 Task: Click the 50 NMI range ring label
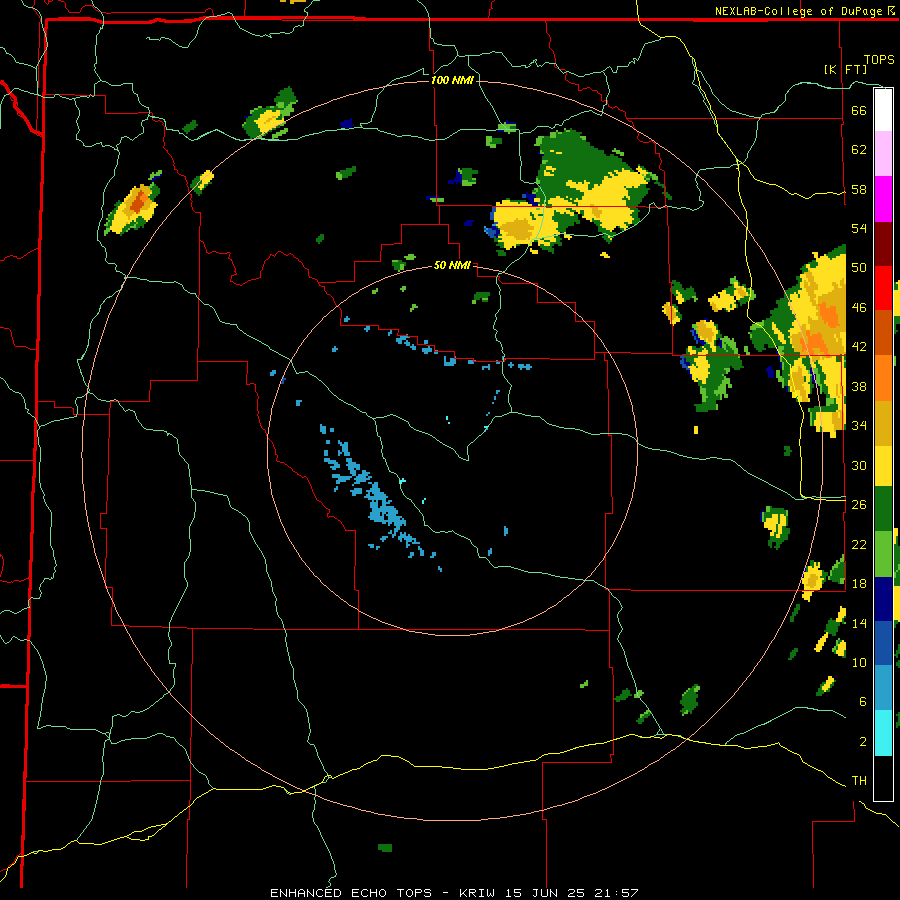pos(452,265)
